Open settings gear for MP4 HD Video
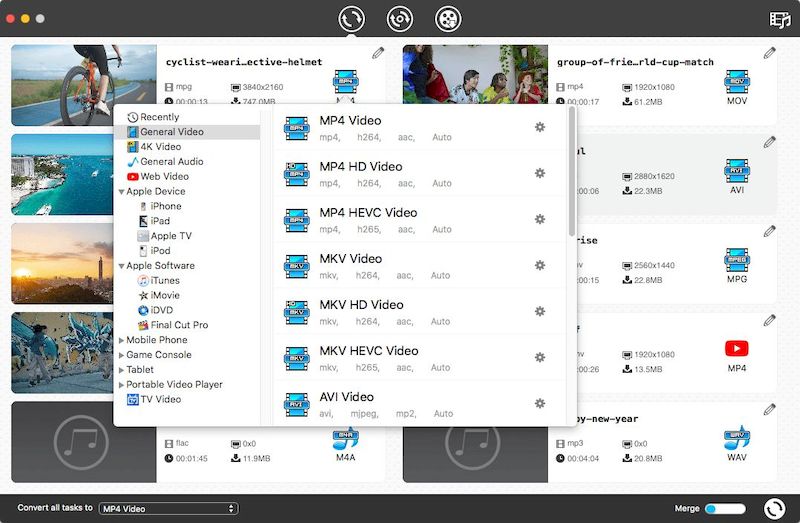800x523 pixels. tap(540, 173)
